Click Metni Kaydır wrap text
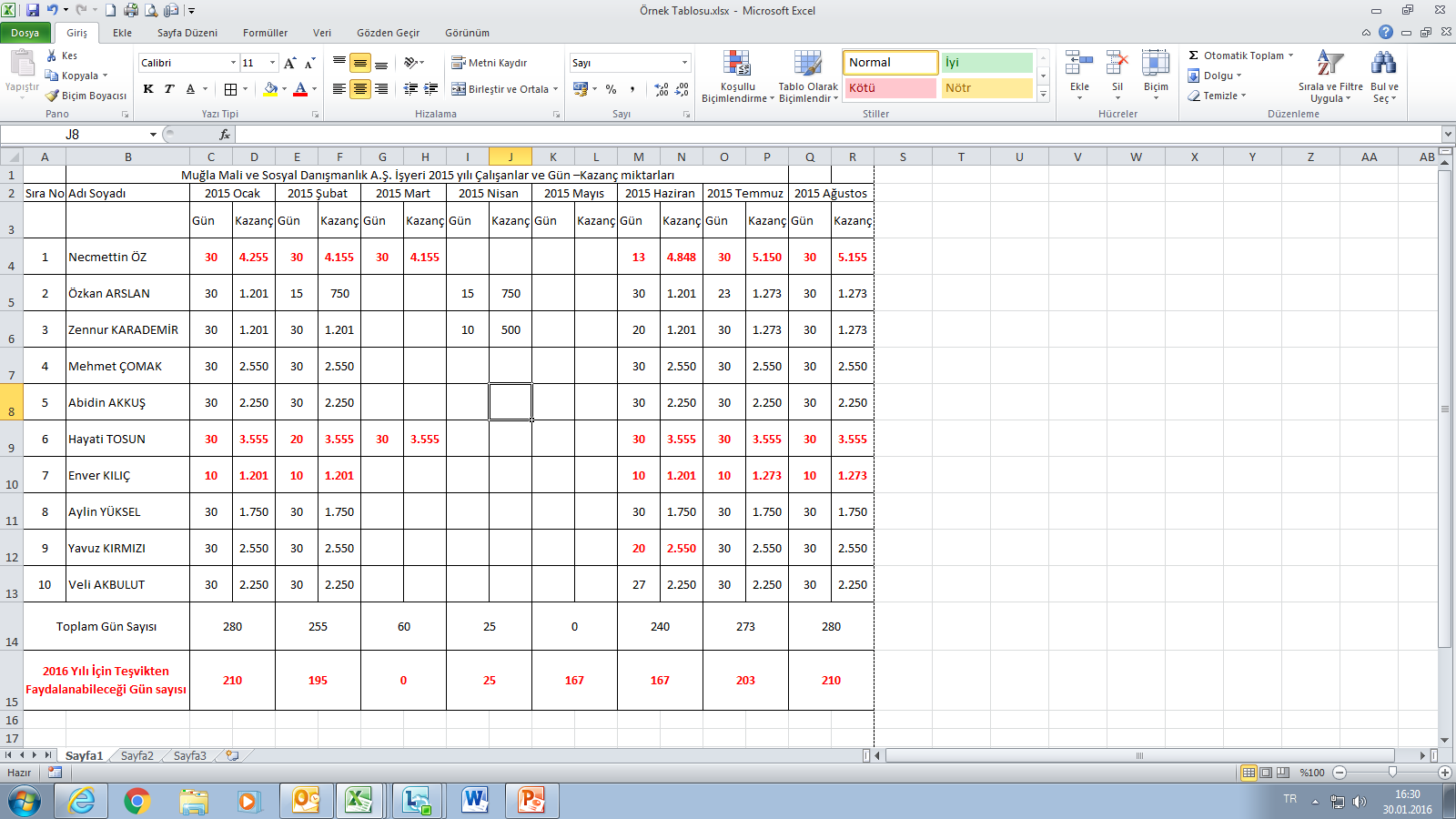Image resolution: width=1456 pixels, height=819 pixels. tap(490, 63)
